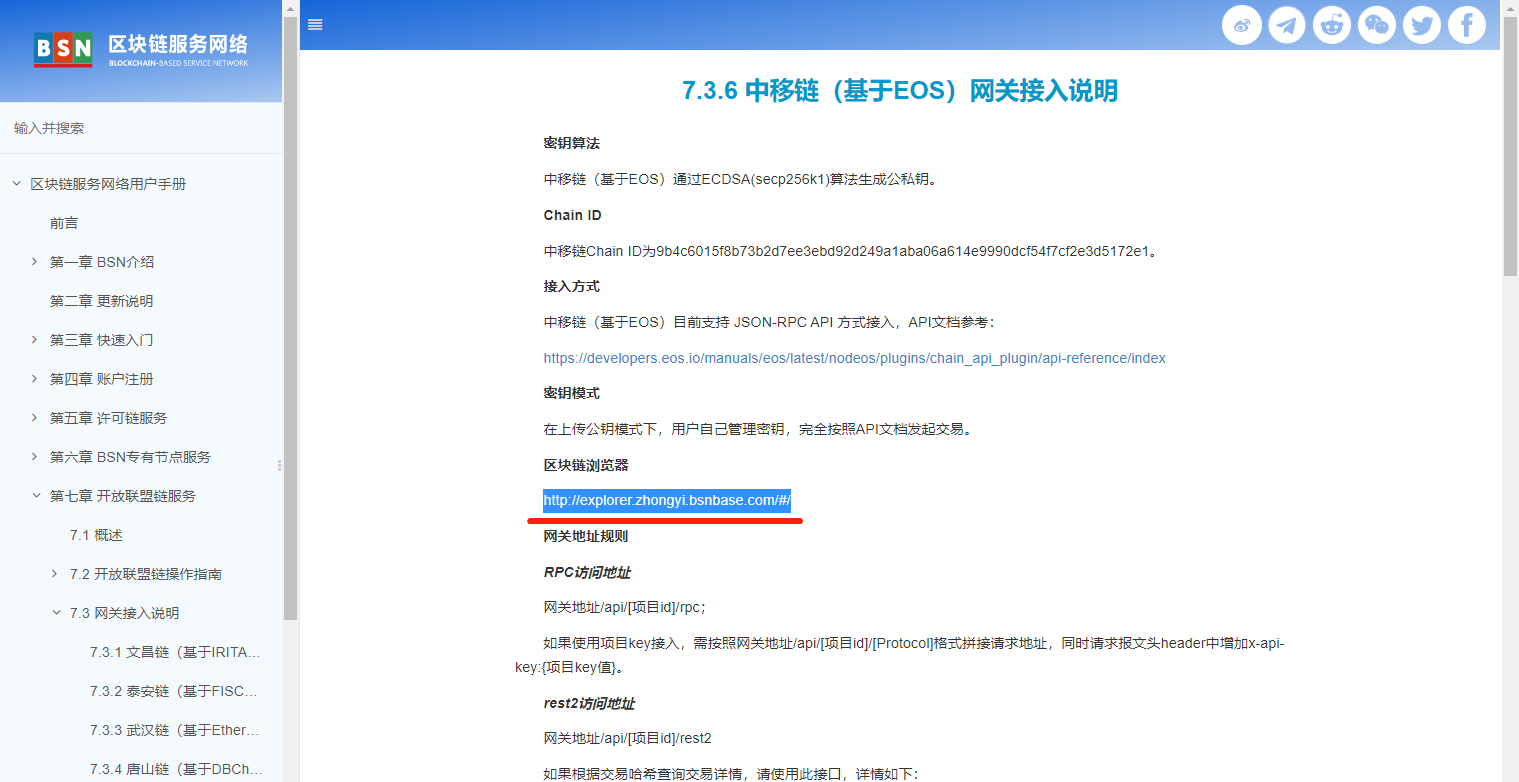Open 7.3.4 唐山链 section

[x=176, y=769]
